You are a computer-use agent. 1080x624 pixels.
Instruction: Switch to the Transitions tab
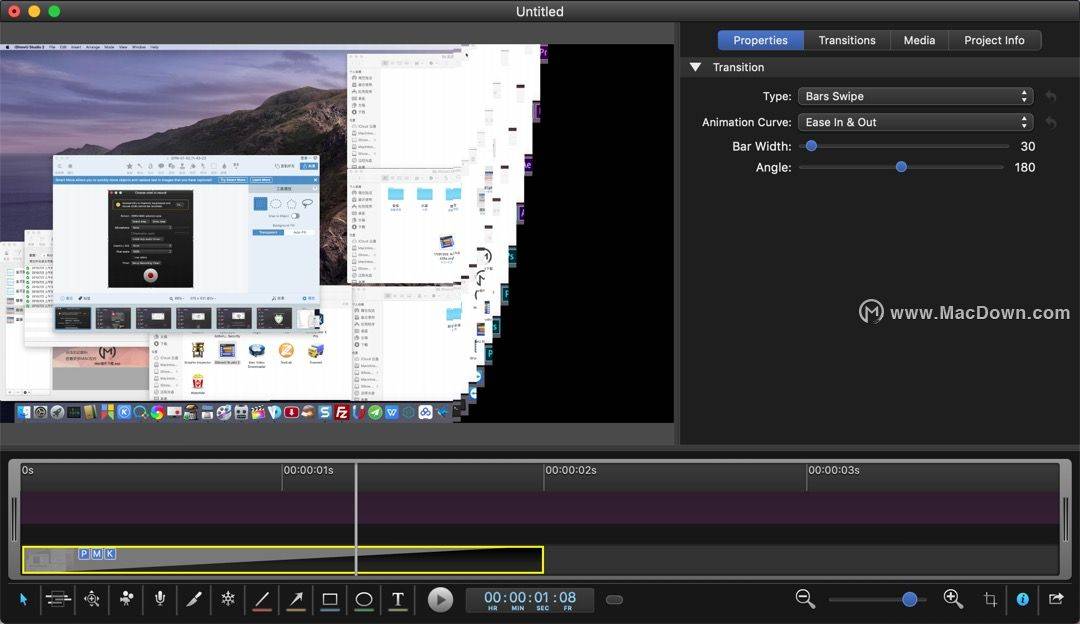[847, 40]
